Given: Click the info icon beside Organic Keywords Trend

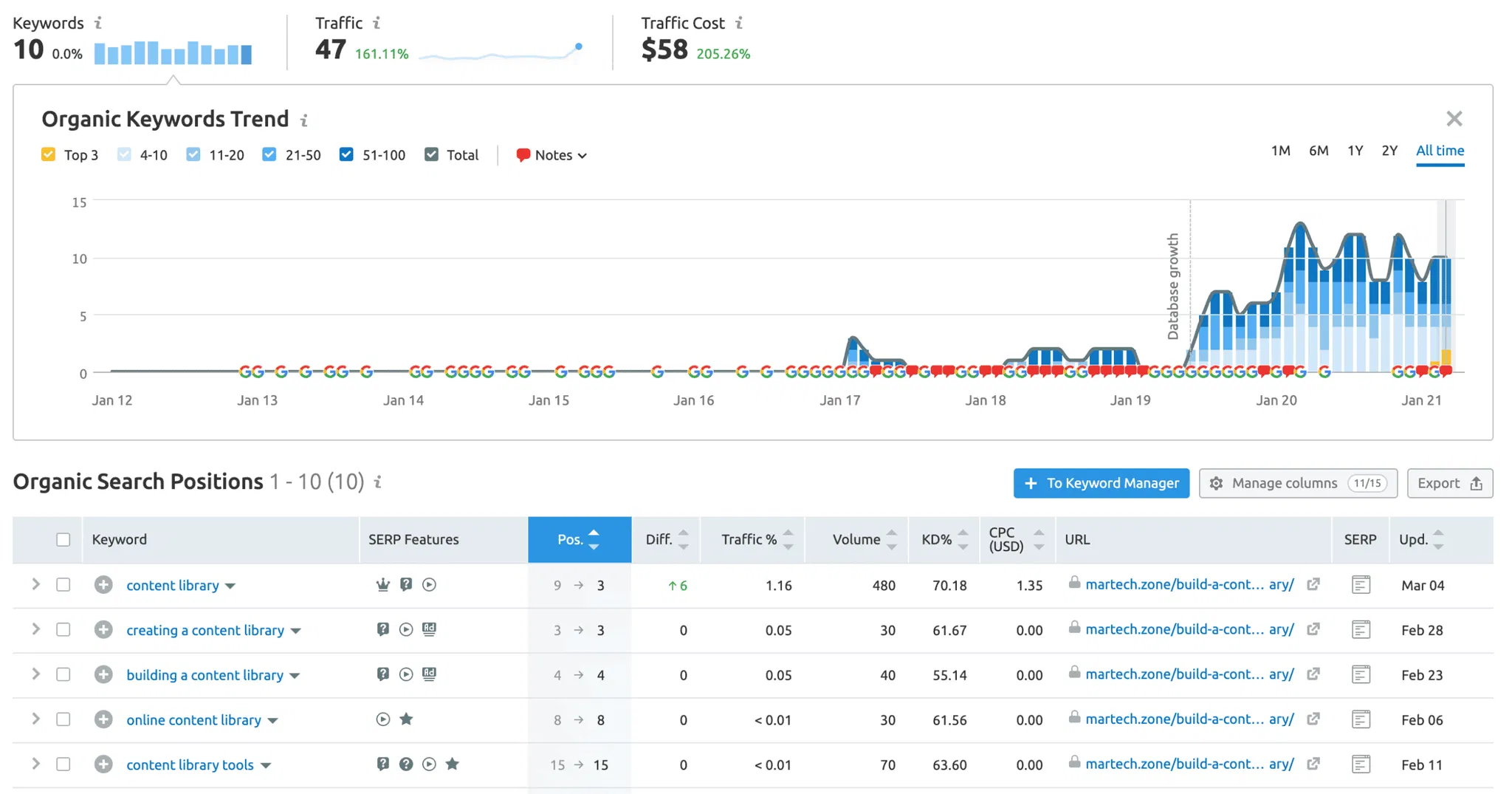Looking at the screenshot, I should coord(304,120).
